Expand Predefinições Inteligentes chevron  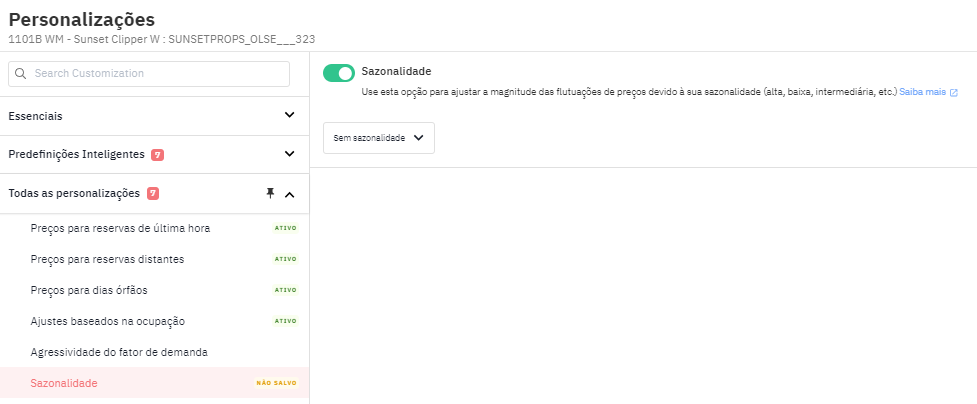click(289, 154)
